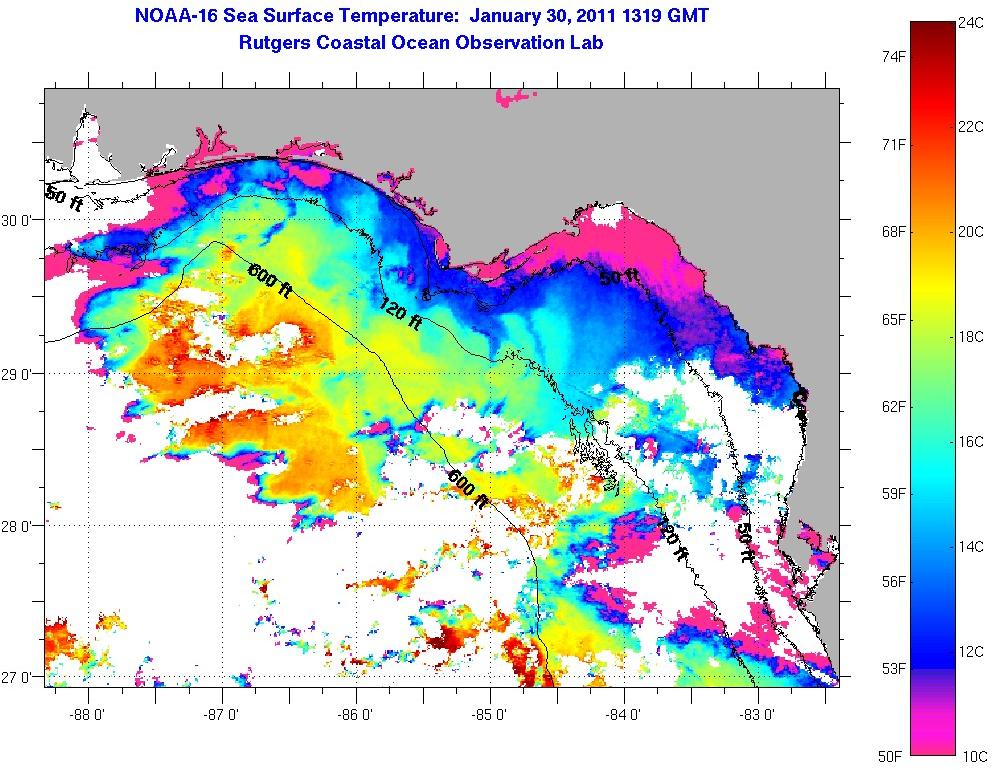Screen dimensions: 992x770
Task: Click the 18C color scale label
Action: point(971,337)
